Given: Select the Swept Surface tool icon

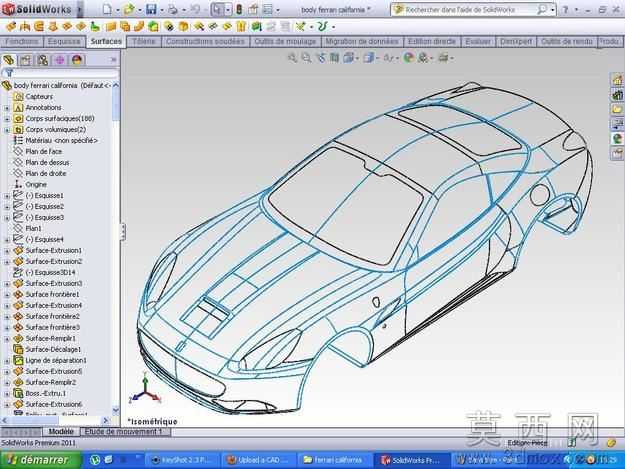Looking at the screenshot, I should [x=39, y=27].
